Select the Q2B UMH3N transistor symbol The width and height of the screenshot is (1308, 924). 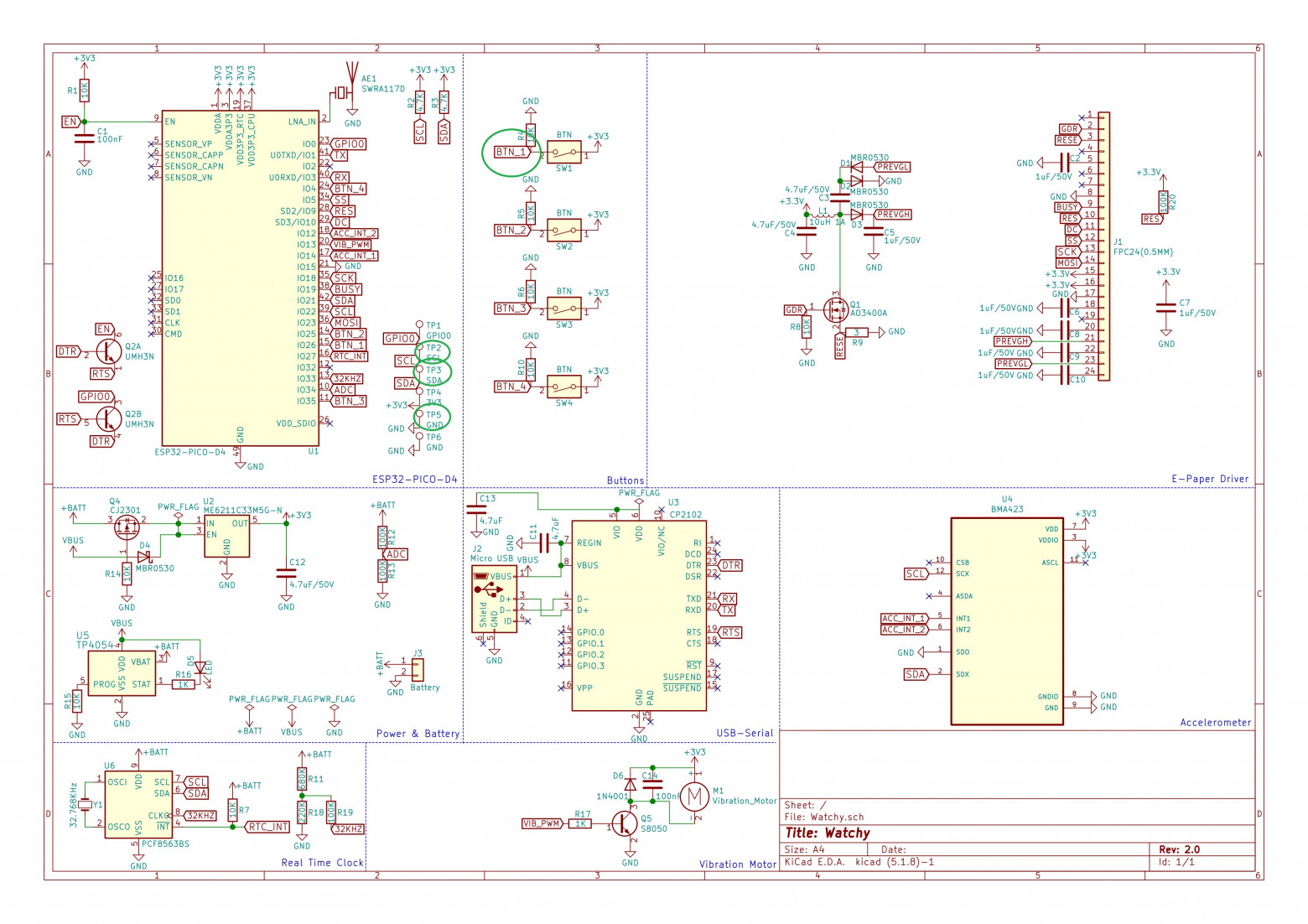point(107,418)
